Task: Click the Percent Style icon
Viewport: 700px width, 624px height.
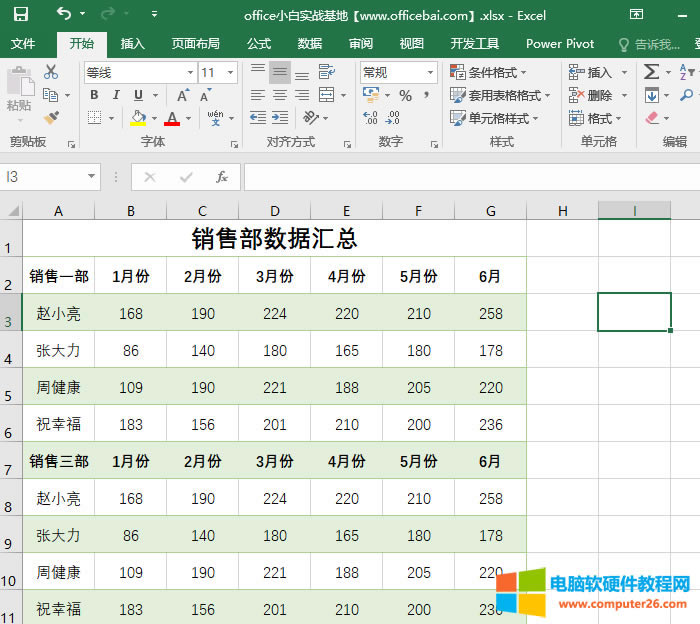Action: 405,95
